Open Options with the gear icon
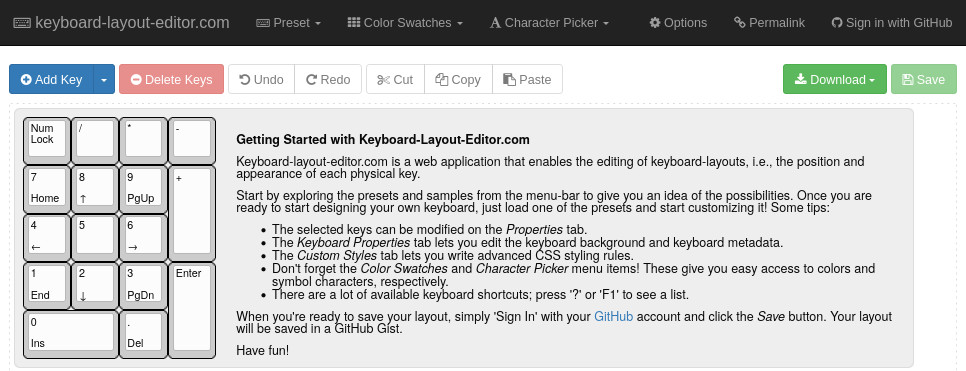The width and height of the screenshot is (966, 371). click(678, 23)
